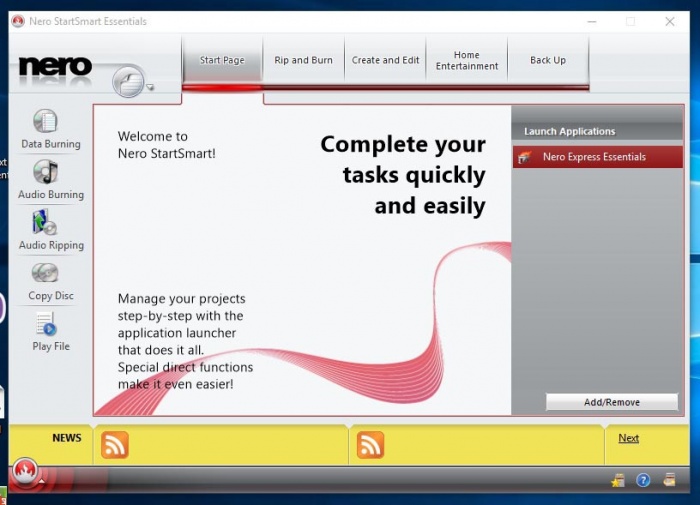Open the starred options icon in bottom bar
The width and height of the screenshot is (700, 505).
click(618, 481)
